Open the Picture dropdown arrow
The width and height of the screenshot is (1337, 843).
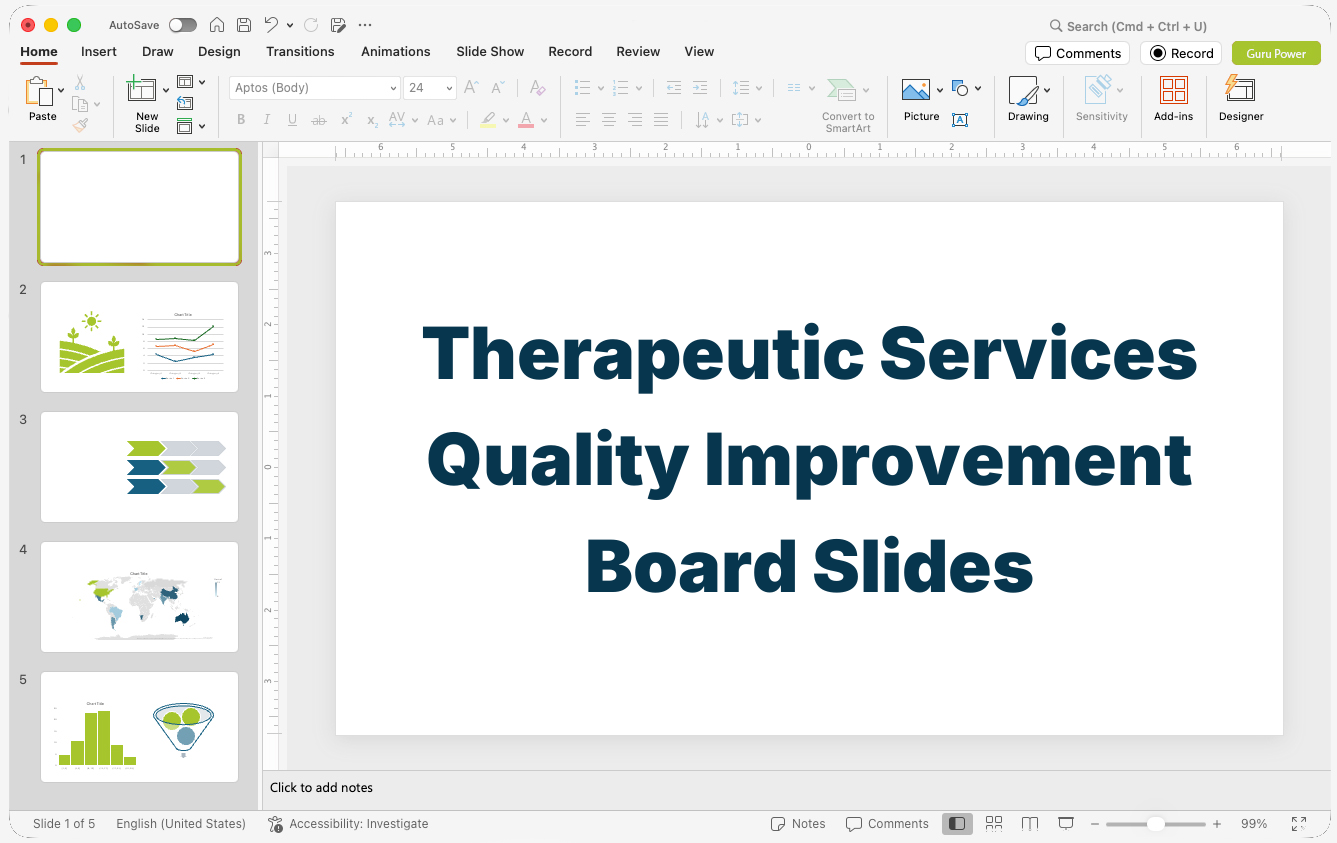[940, 90]
